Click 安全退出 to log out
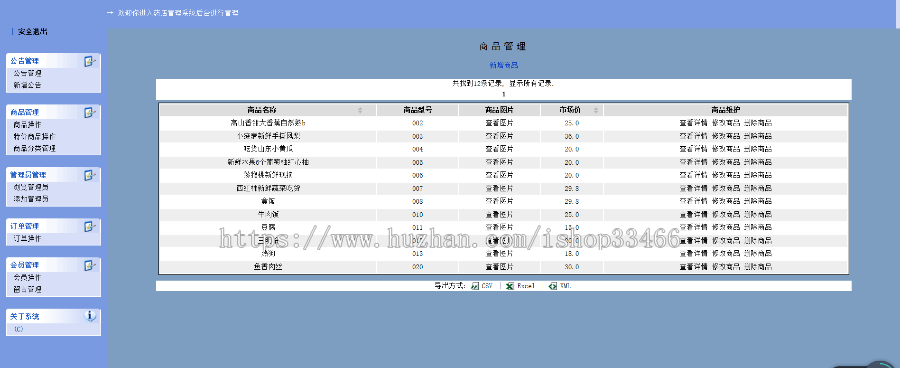This screenshot has height=368, width=900. coord(32,32)
